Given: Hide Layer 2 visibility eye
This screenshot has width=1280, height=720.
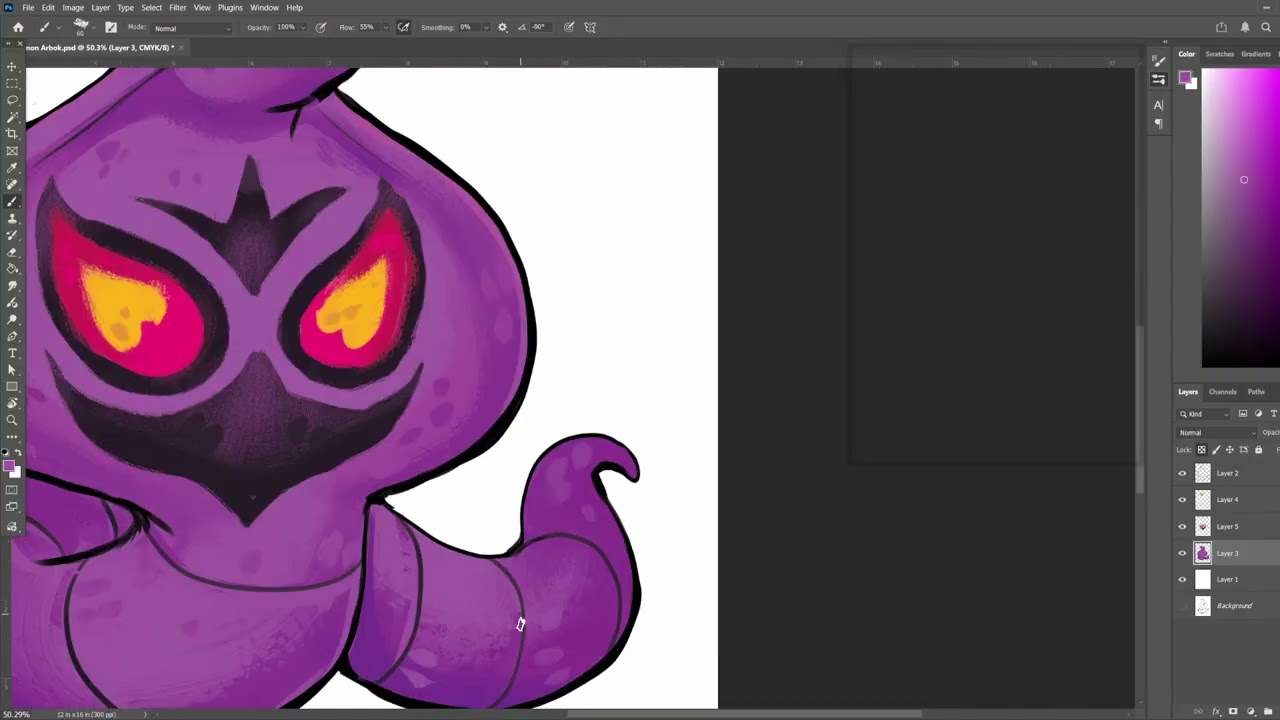Looking at the screenshot, I should click(1182, 473).
